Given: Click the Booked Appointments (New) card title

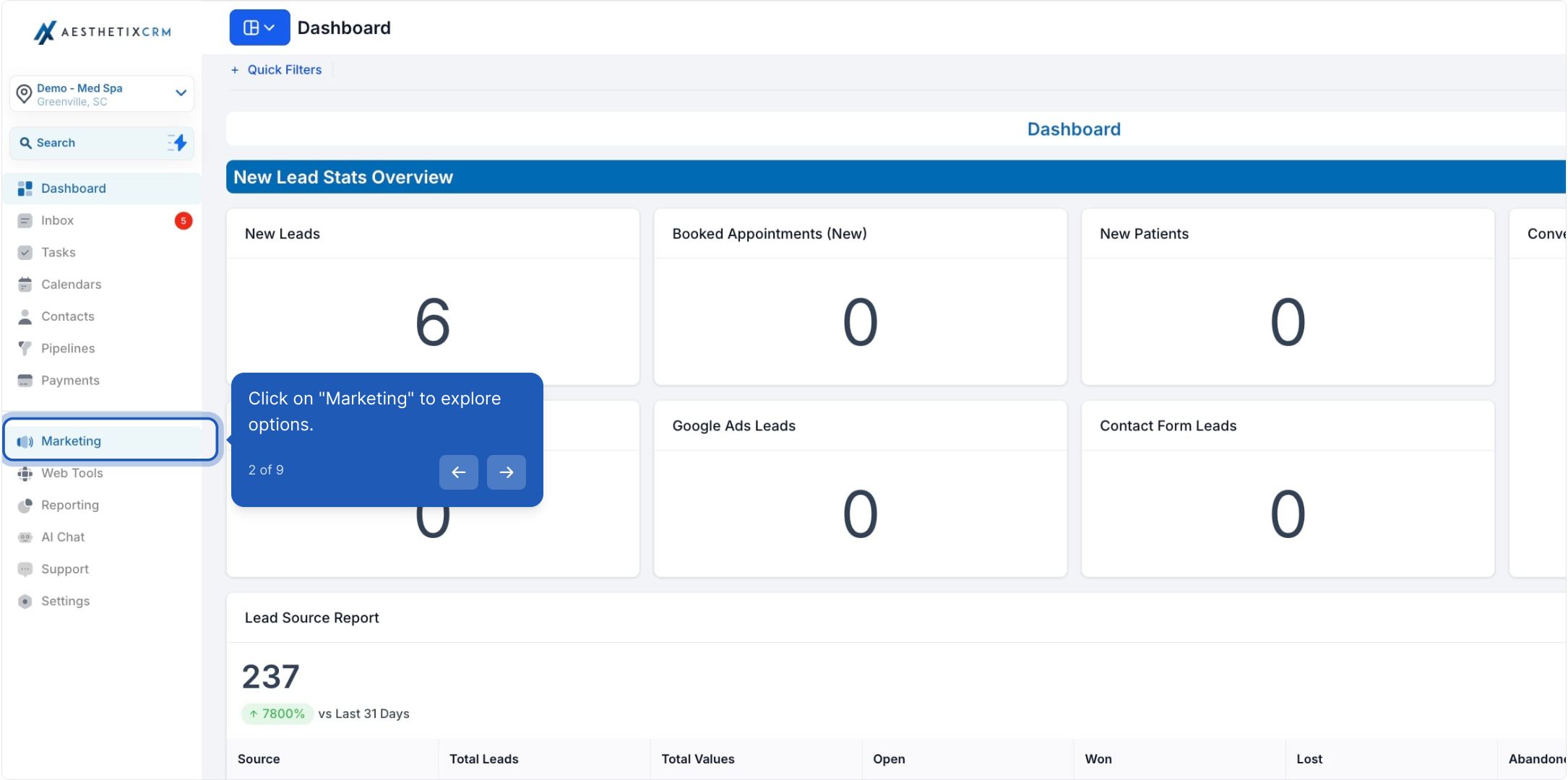Looking at the screenshot, I should click(770, 233).
